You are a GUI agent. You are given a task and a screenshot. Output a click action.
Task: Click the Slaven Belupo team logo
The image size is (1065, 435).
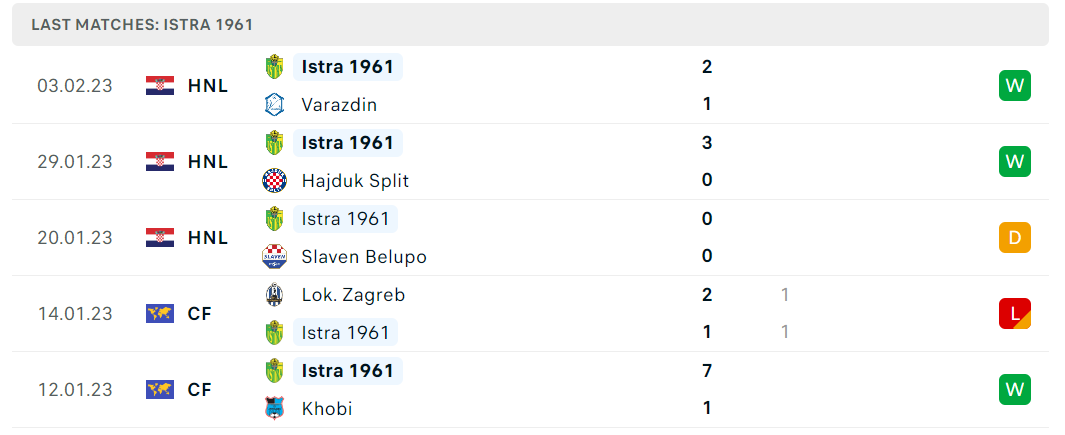click(274, 257)
